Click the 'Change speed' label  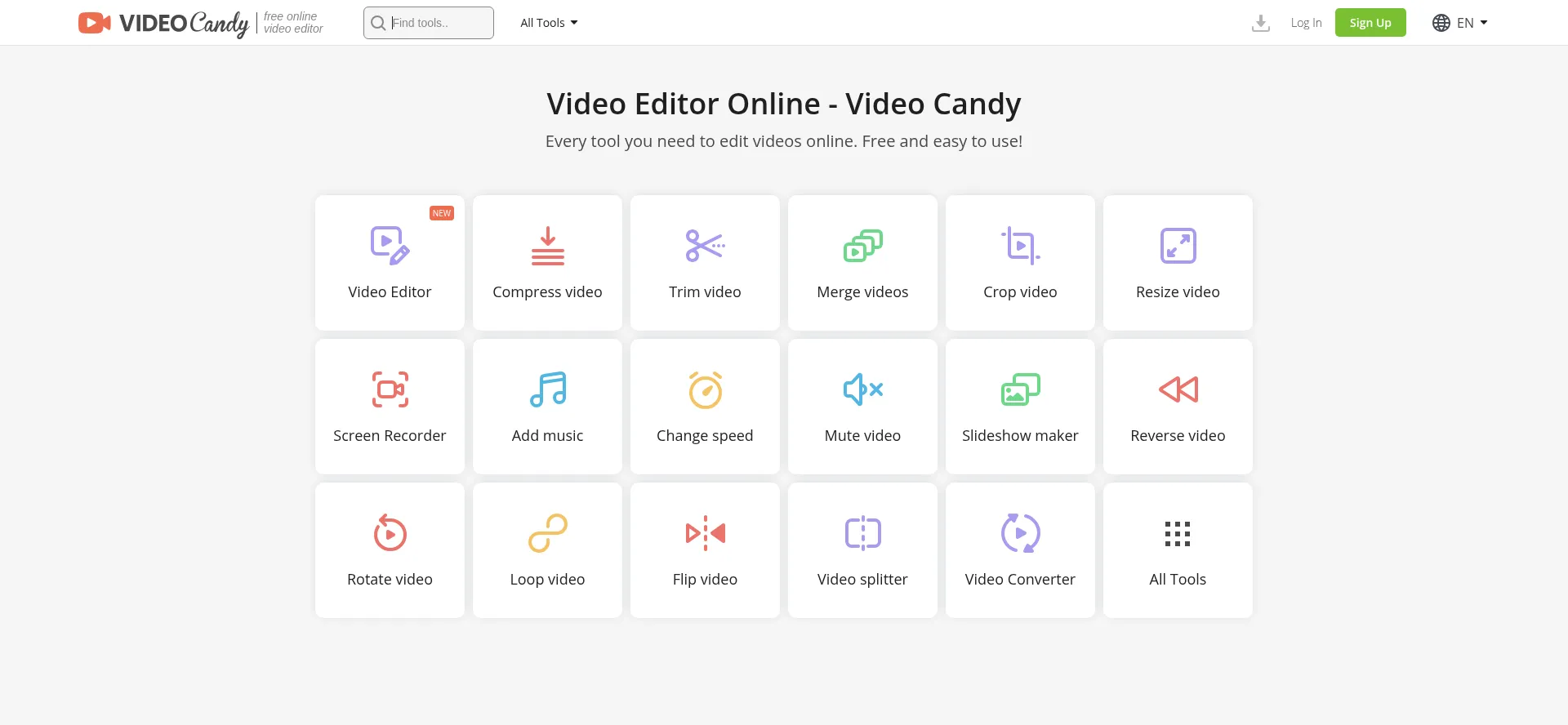(705, 436)
